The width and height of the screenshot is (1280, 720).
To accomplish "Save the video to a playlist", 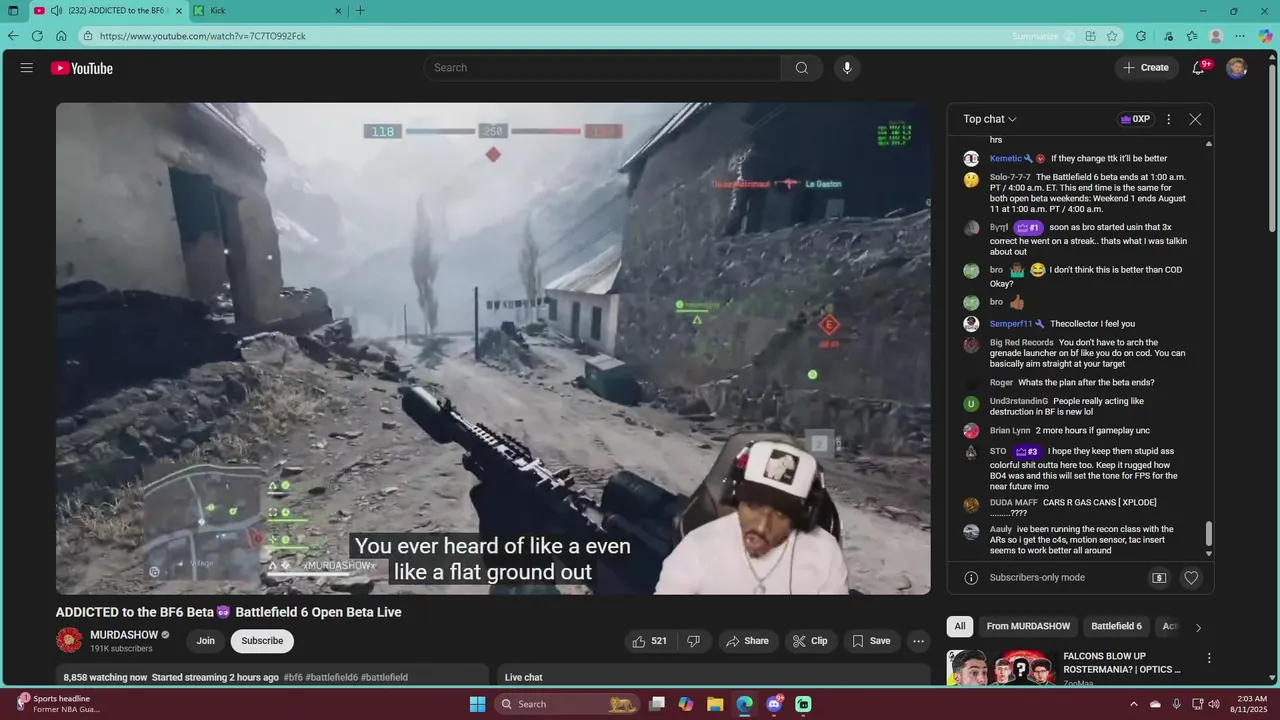I will pyautogui.click(x=870, y=641).
